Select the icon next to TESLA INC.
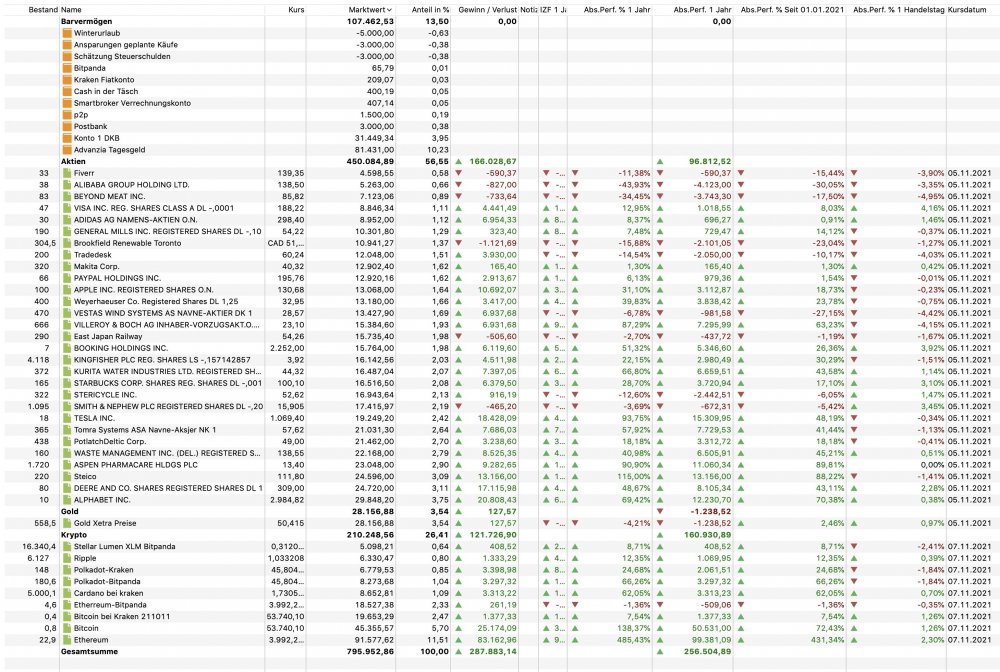 pos(67,418)
